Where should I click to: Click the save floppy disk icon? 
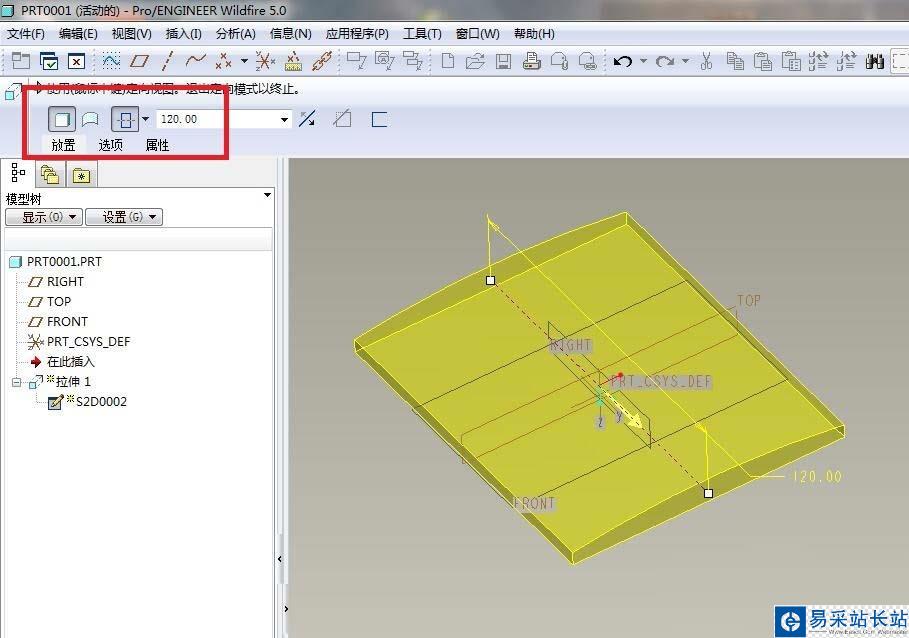pos(503,60)
